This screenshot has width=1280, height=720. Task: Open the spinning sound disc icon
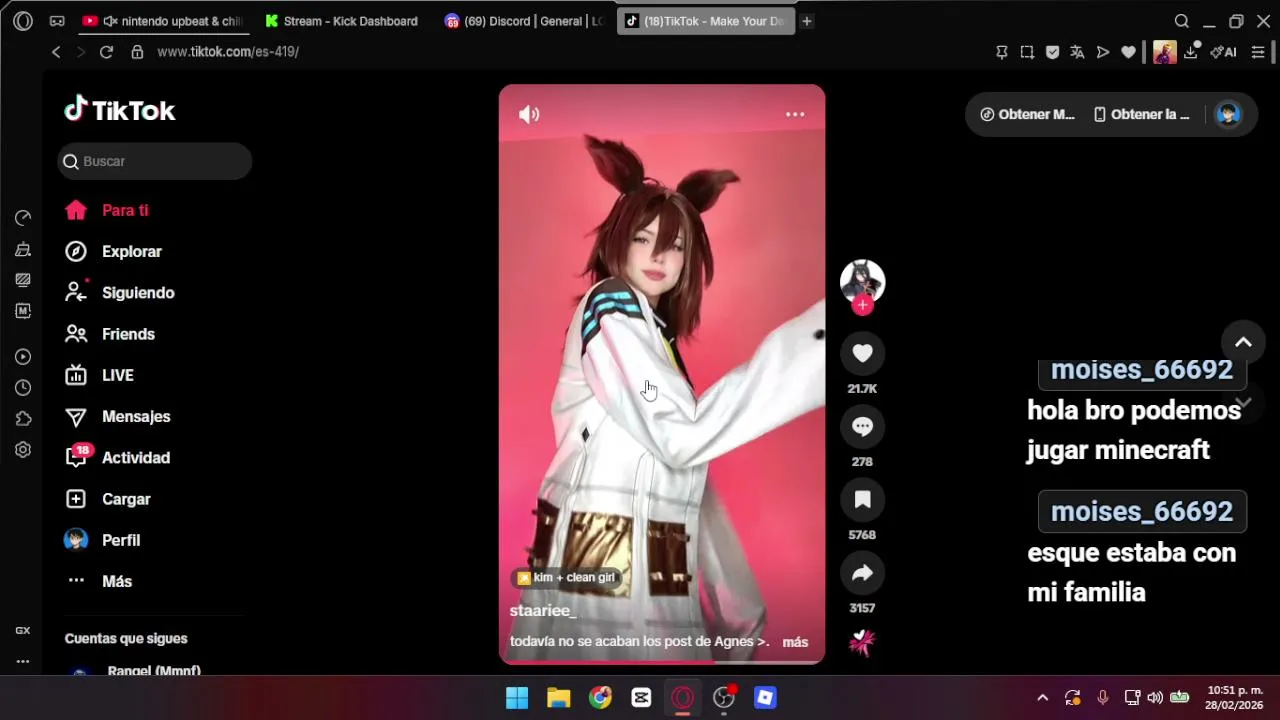point(862,642)
